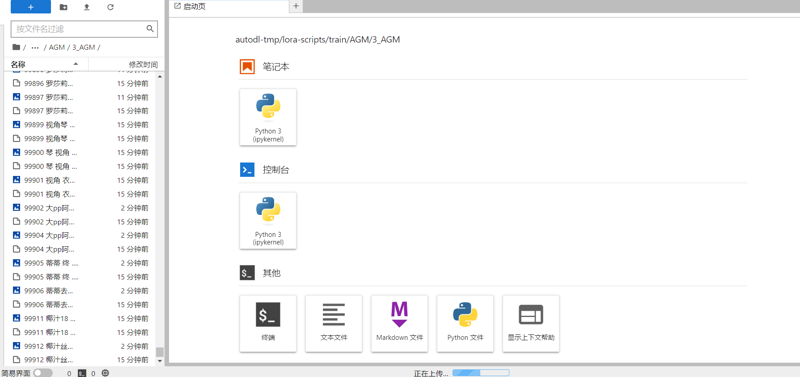Select file 99896 罗莎莉 in the list
This screenshot has width=800, height=377.
tap(82, 83)
